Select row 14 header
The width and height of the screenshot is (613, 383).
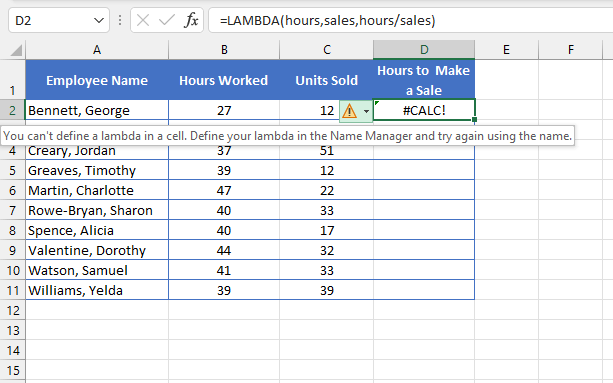point(13,351)
